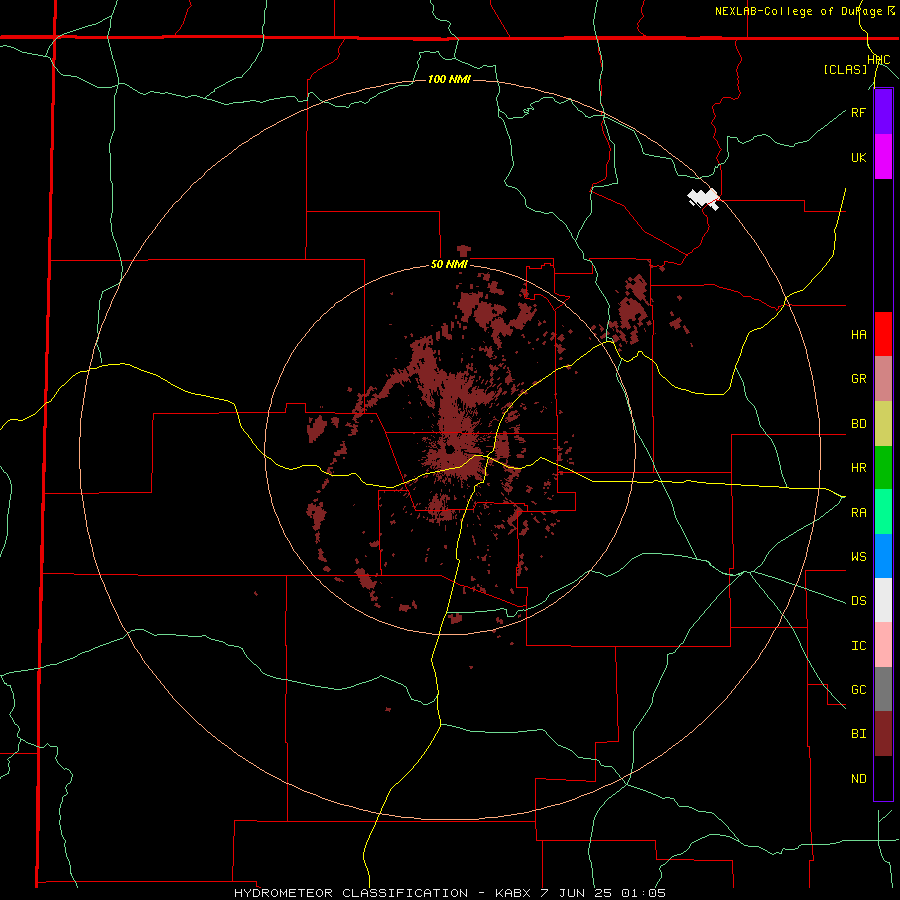Click the magenta UK color swatch

[883, 157]
